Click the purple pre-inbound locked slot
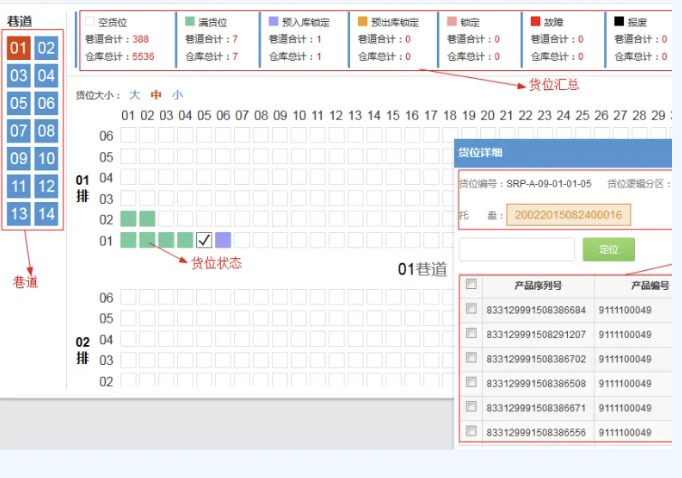Image resolution: width=682 pixels, height=478 pixels. click(223, 240)
